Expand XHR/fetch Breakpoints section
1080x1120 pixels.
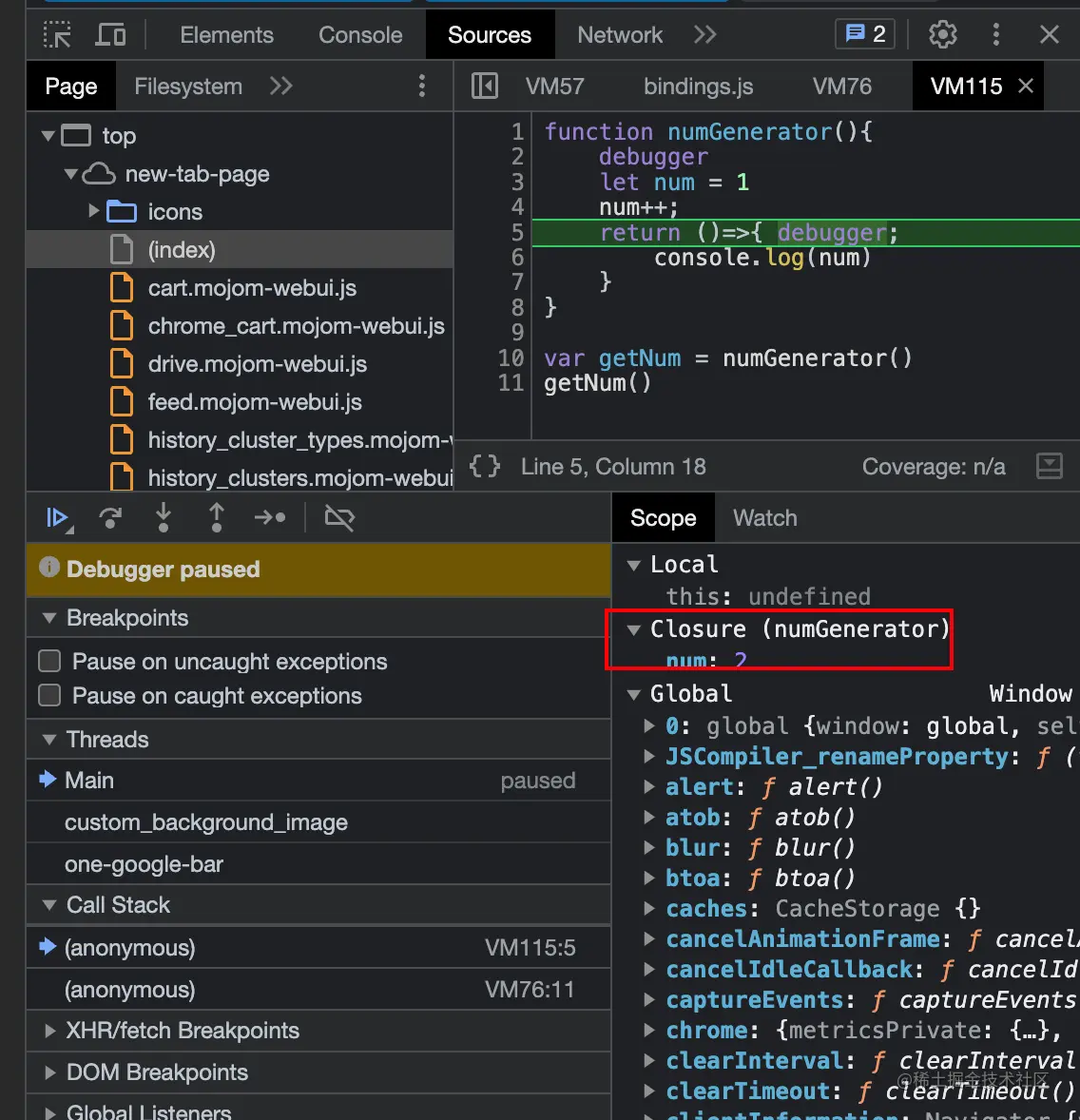183,1031
